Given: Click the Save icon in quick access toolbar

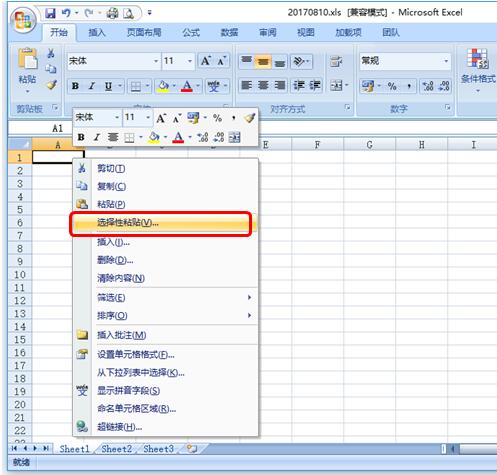Looking at the screenshot, I should click(50, 13).
